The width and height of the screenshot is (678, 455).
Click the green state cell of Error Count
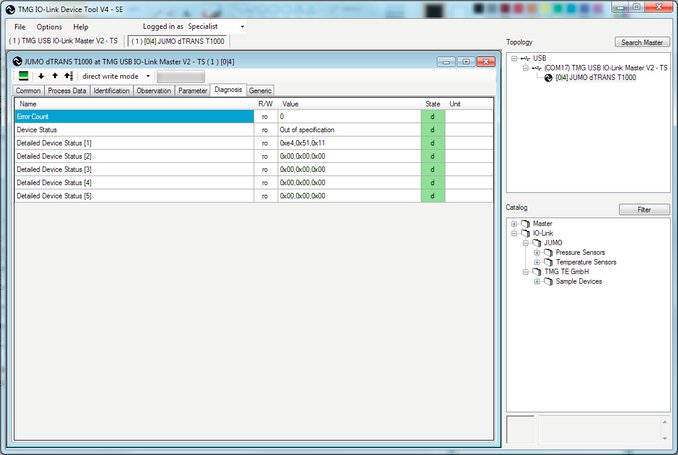pyautogui.click(x=433, y=116)
